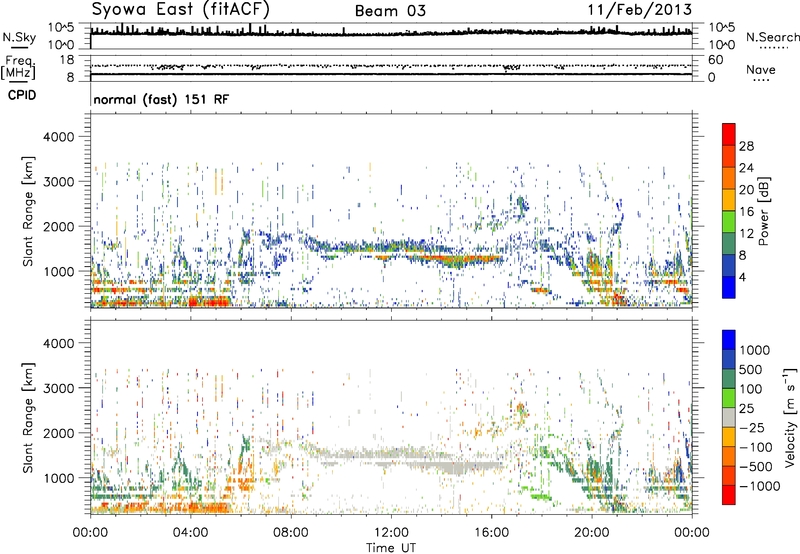
Task: Click the "20:00" time tick label
Action: coord(591,533)
